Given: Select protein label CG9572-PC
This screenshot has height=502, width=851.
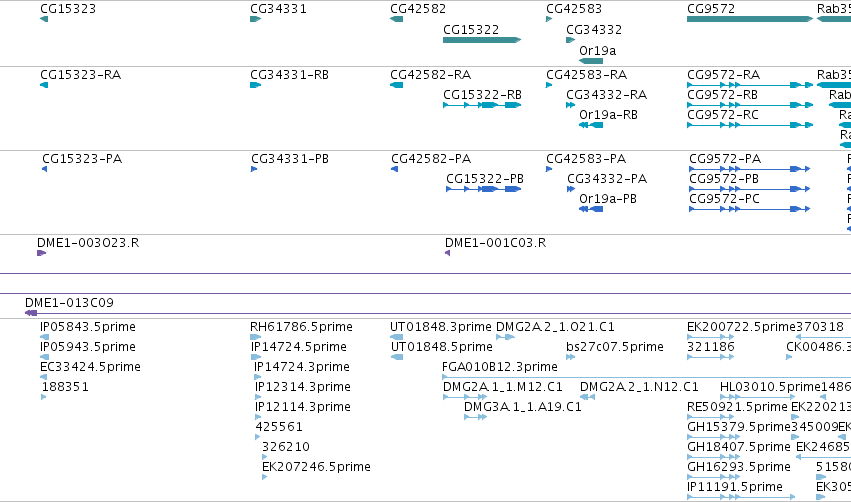Looking at the screenshot, I should click(x=725, y=199).
